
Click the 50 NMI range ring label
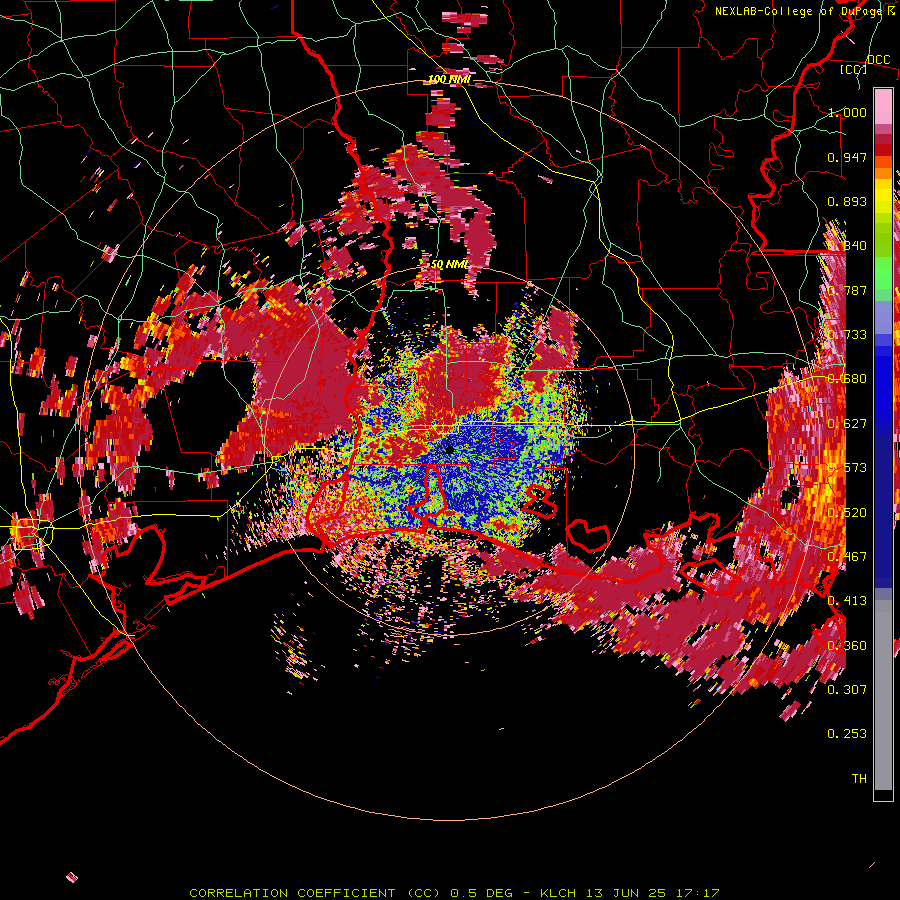click(x=450, y=265)
